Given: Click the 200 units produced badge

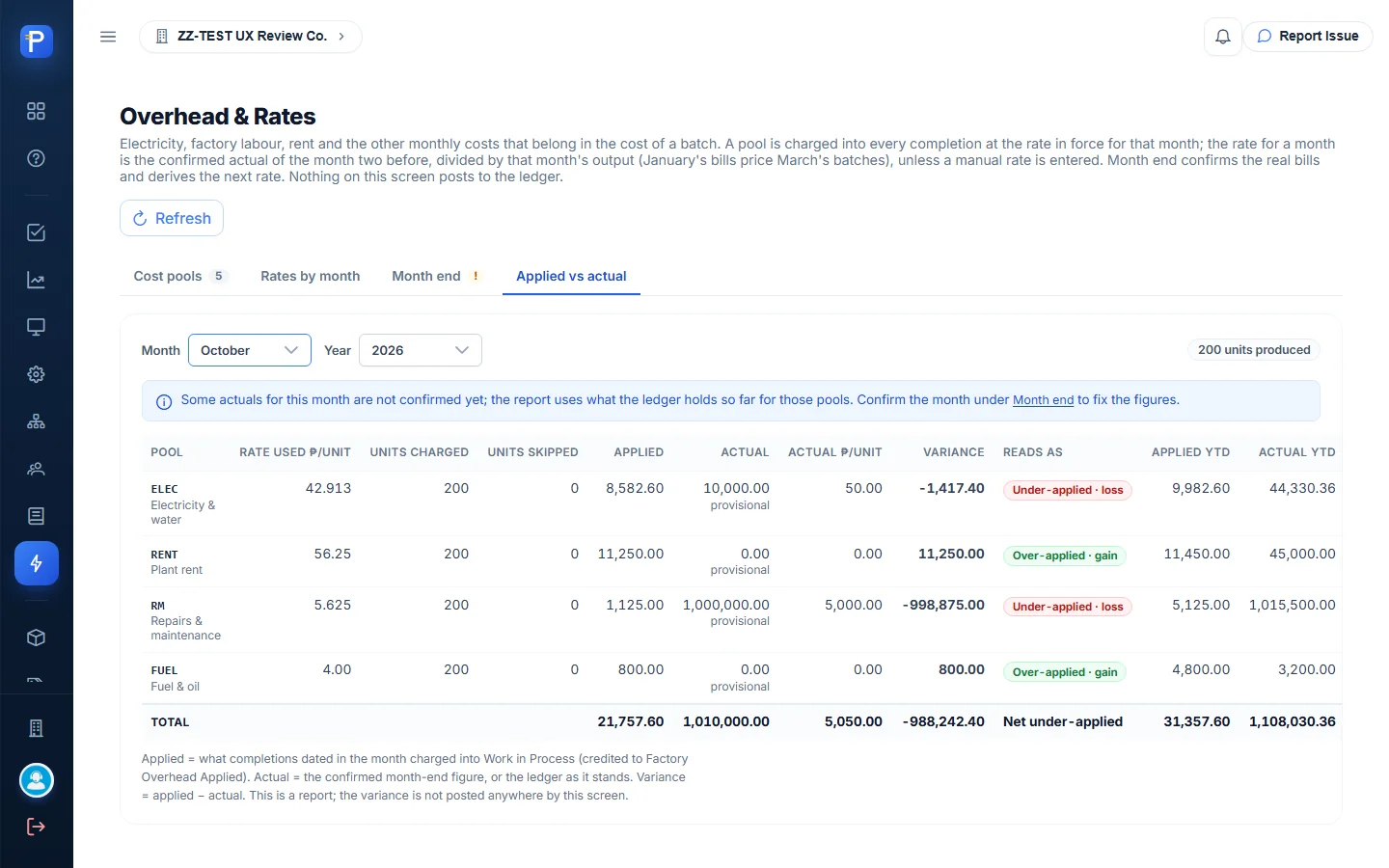Looking at the screenshot, I should pos(1254,350).
